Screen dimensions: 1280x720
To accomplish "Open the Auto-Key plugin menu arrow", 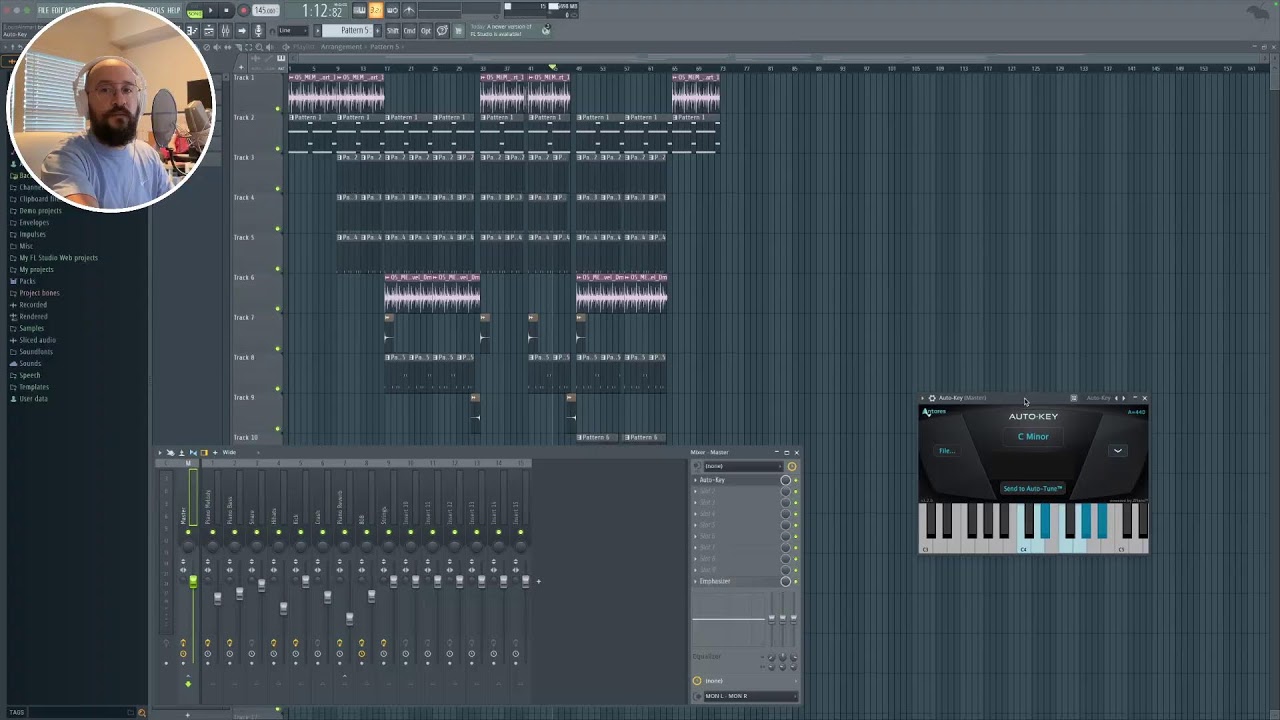I will 923,398.
